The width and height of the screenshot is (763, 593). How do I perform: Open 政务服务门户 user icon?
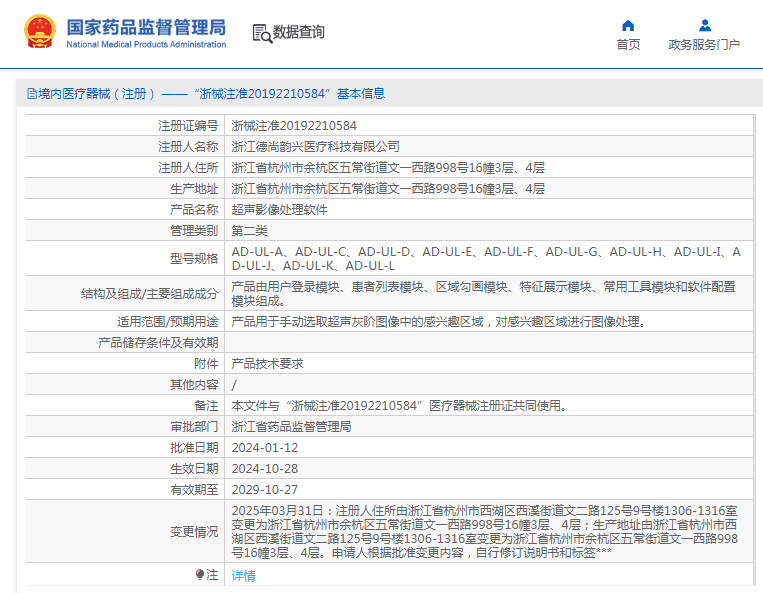(x=705, y=25)
